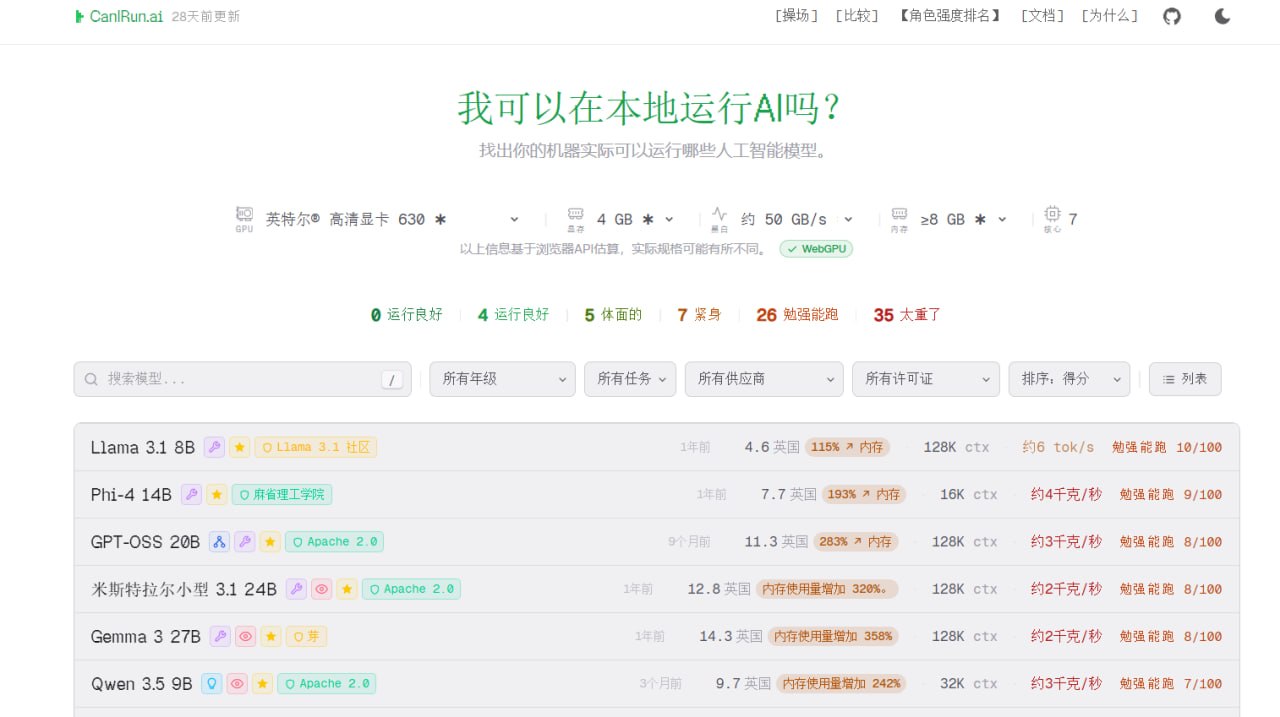
Task: Open the Qwen 3.5 9B model row
Action: coord(656,684)
